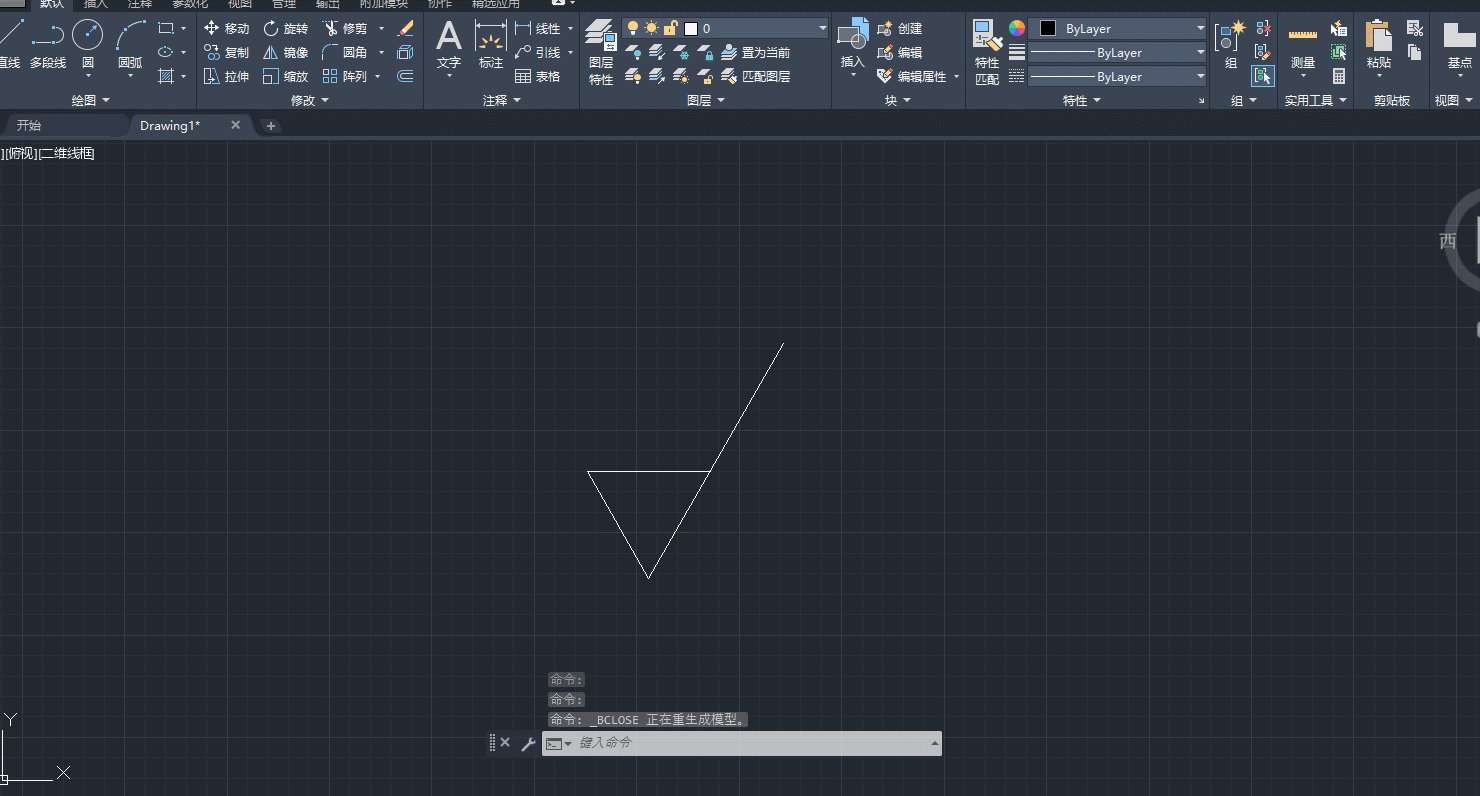Image resolution: width=1480 pixels, height=796 pixels.
Task: Click the Array (阵列) tool
Action: [x=345, y=76]
